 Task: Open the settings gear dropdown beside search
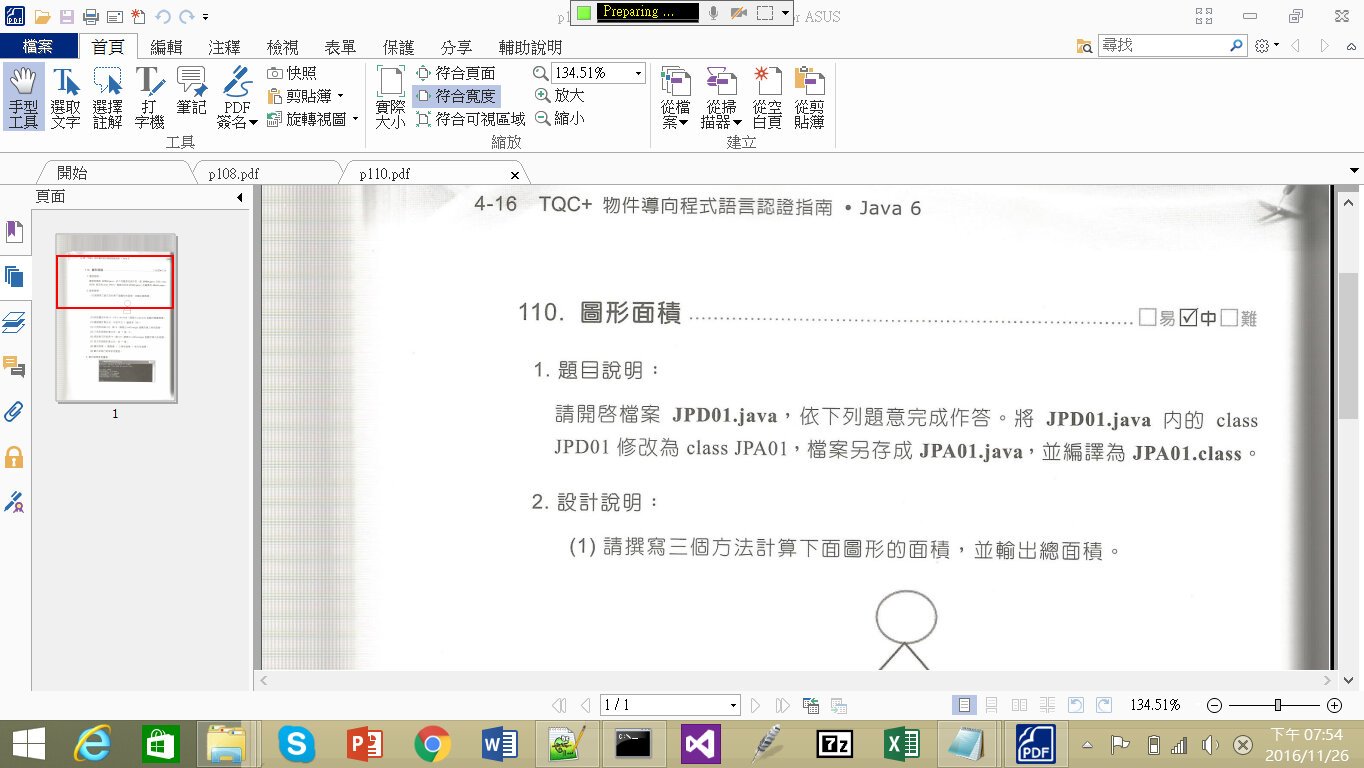[1267, 46]
